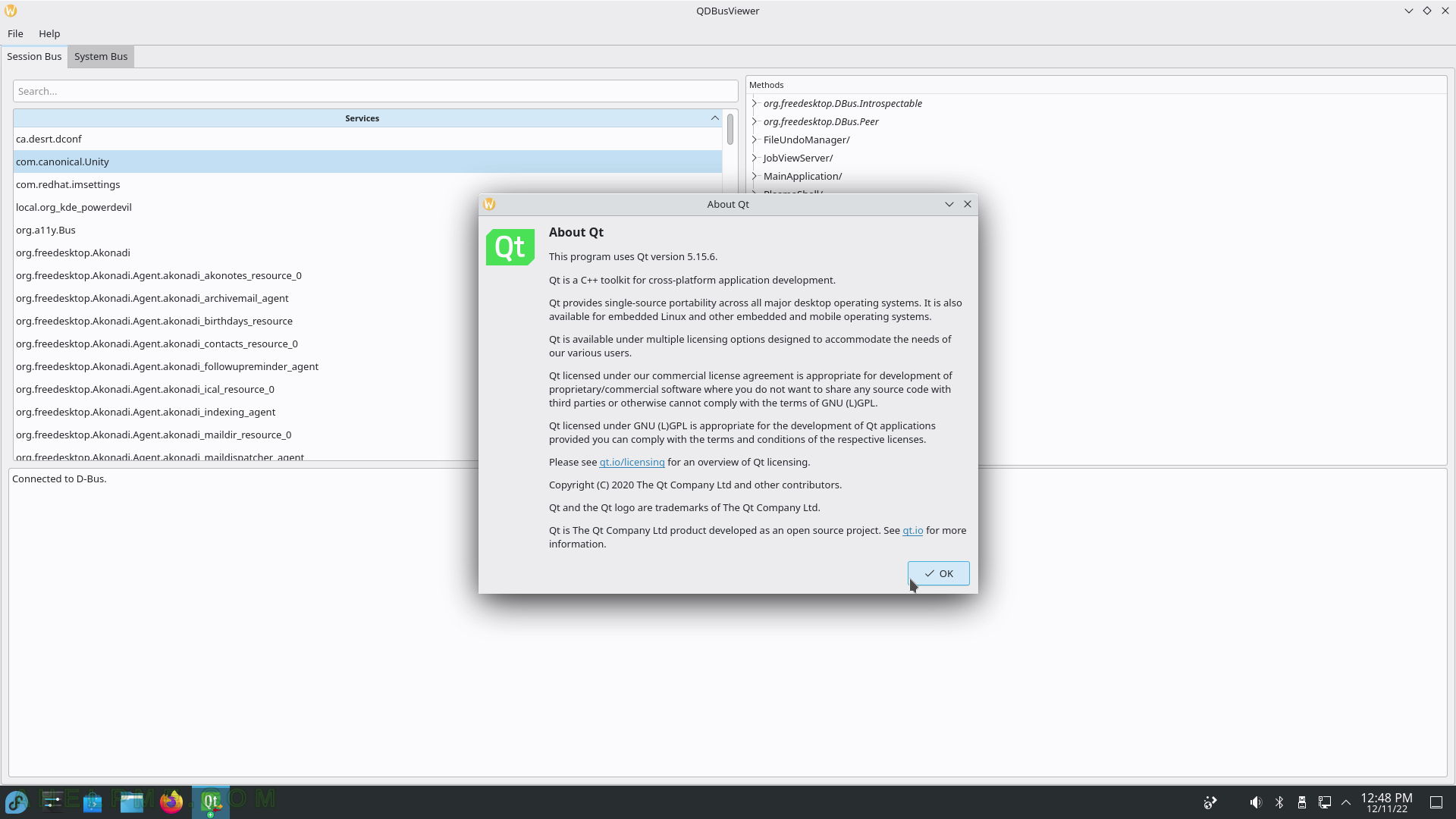Expand org.freedesktop.DBus.Peer node
The width and height of the screenshot is (1456, 819).
(x=755, y=121)
